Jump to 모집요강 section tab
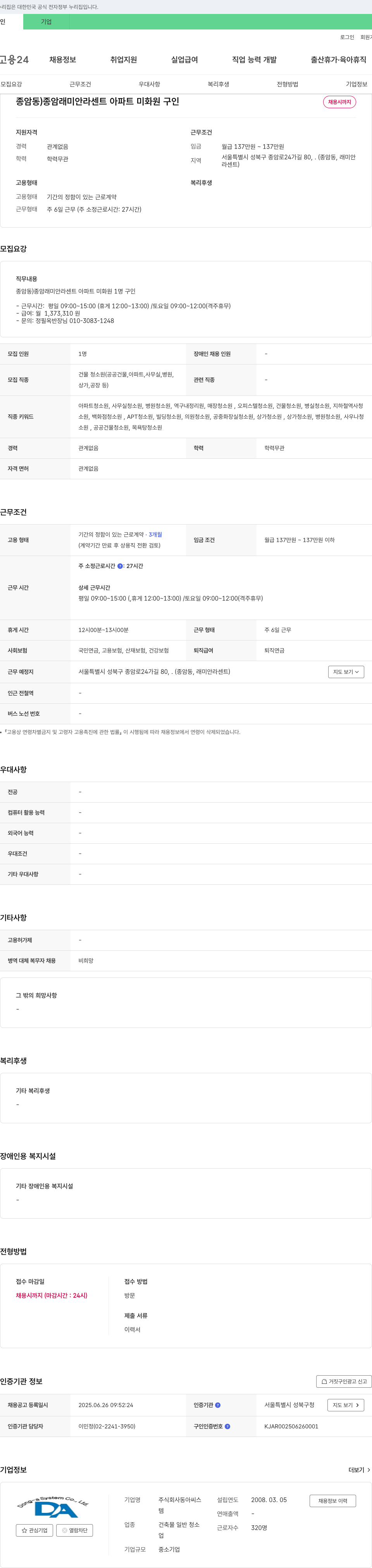Image resolution: width=372 pixels, height=1568 pixels. [x=11, y=84]
